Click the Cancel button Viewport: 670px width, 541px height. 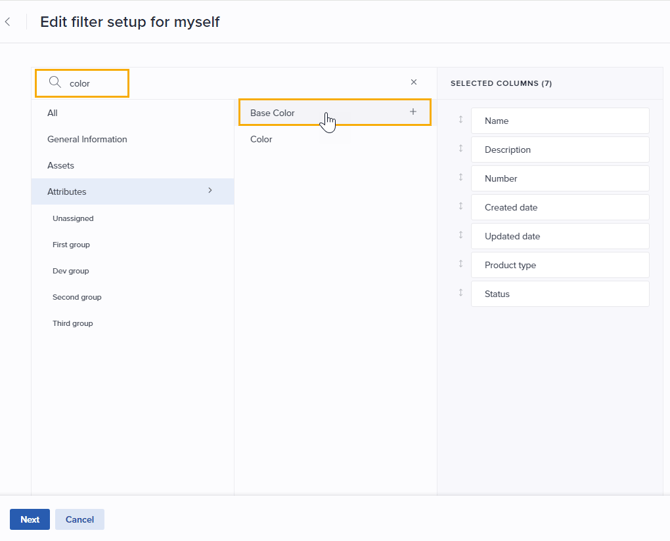pos(80,519)
